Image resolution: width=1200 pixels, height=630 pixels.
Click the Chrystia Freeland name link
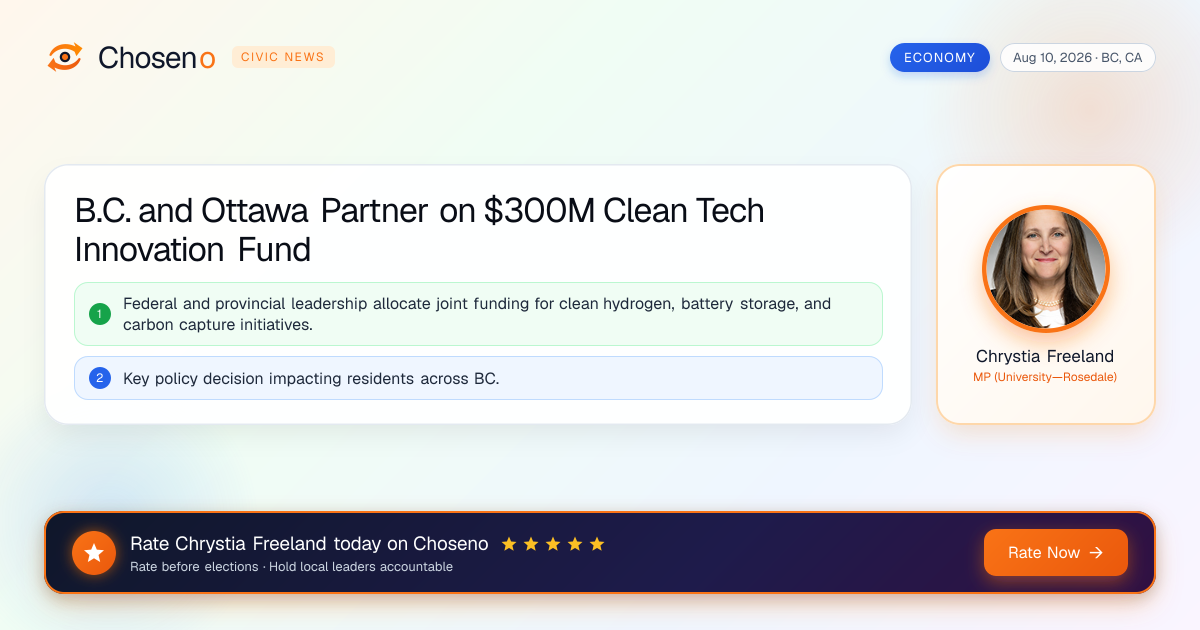tap(1045, 356)
